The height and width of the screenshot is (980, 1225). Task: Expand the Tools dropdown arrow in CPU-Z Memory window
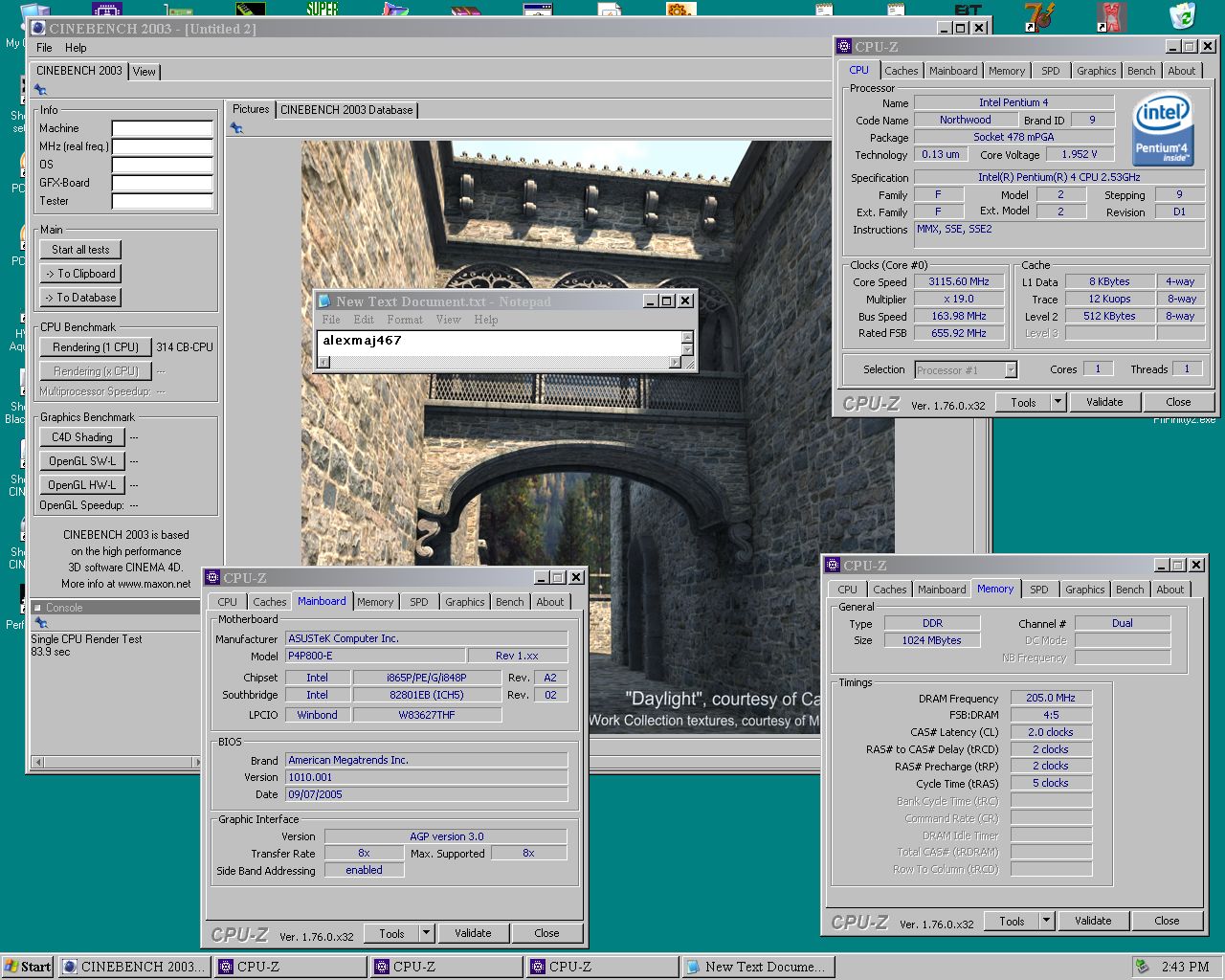(1047, 921)
